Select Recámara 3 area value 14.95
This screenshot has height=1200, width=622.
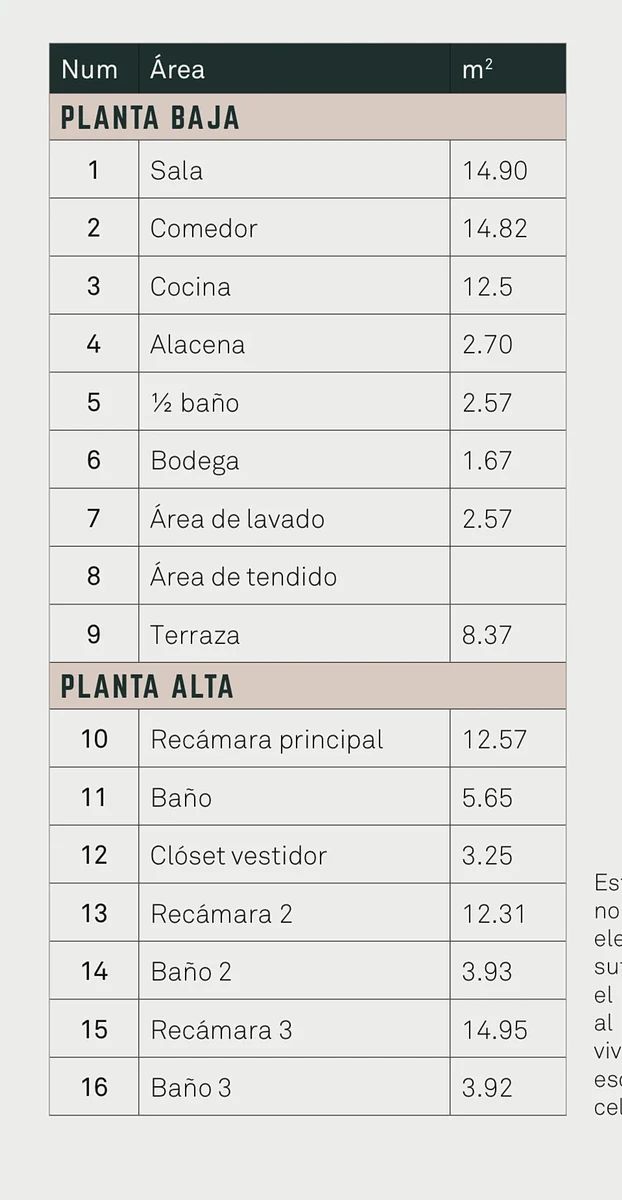(495, 1029)
